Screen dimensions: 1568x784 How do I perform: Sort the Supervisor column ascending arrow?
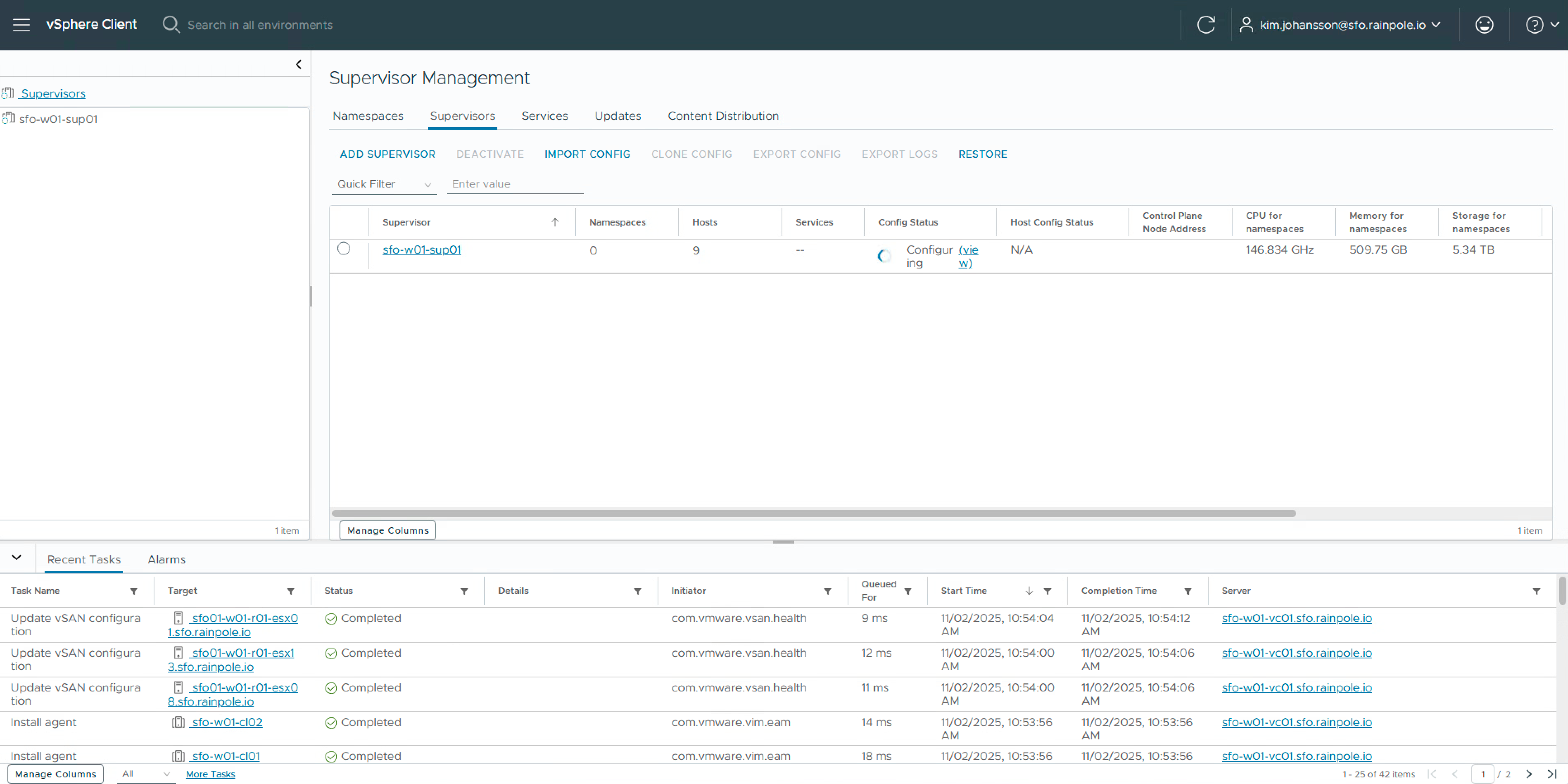(555, 222)
